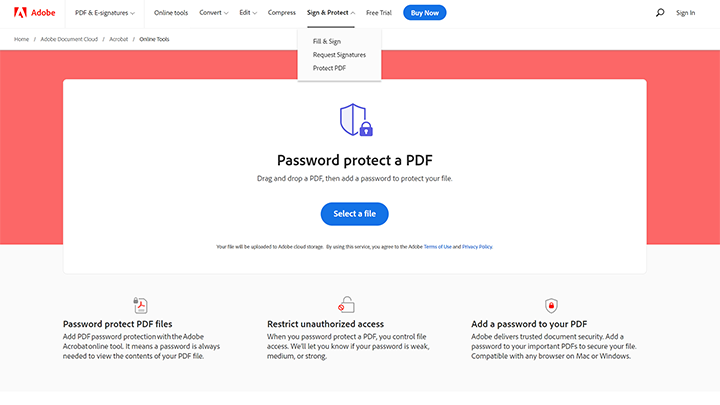The image size is (720, 405).
Task: Click the PDF file lock icon
Action: point(141,305)
